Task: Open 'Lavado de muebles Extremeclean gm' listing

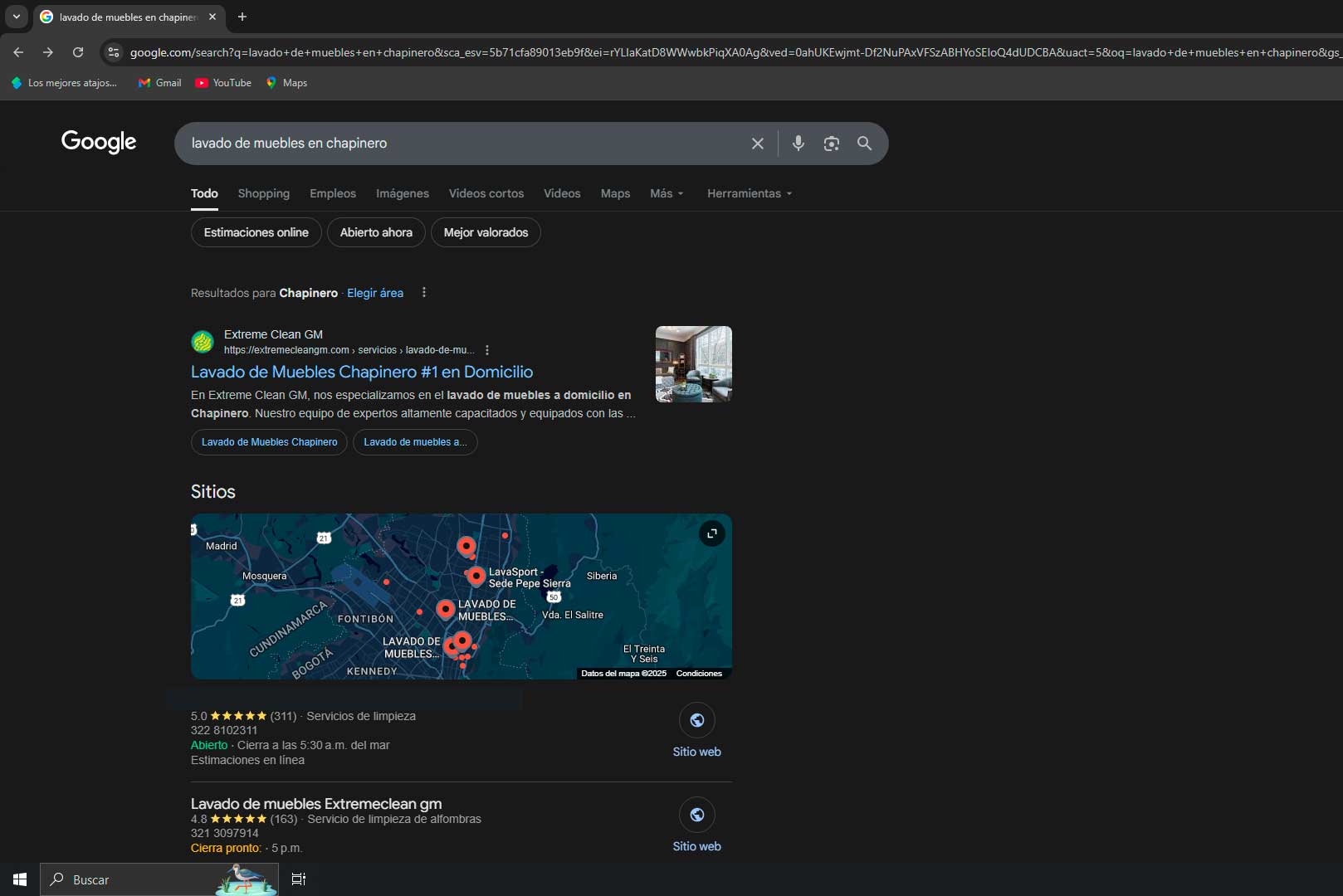Action: tap(316, 804)
